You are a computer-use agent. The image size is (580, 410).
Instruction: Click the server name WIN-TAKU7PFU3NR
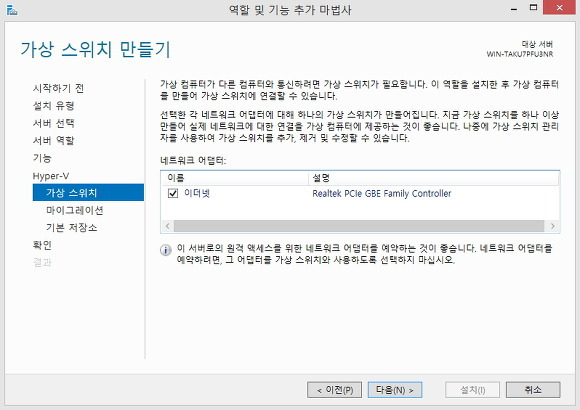pyautogui.click(x=520, y=54)
